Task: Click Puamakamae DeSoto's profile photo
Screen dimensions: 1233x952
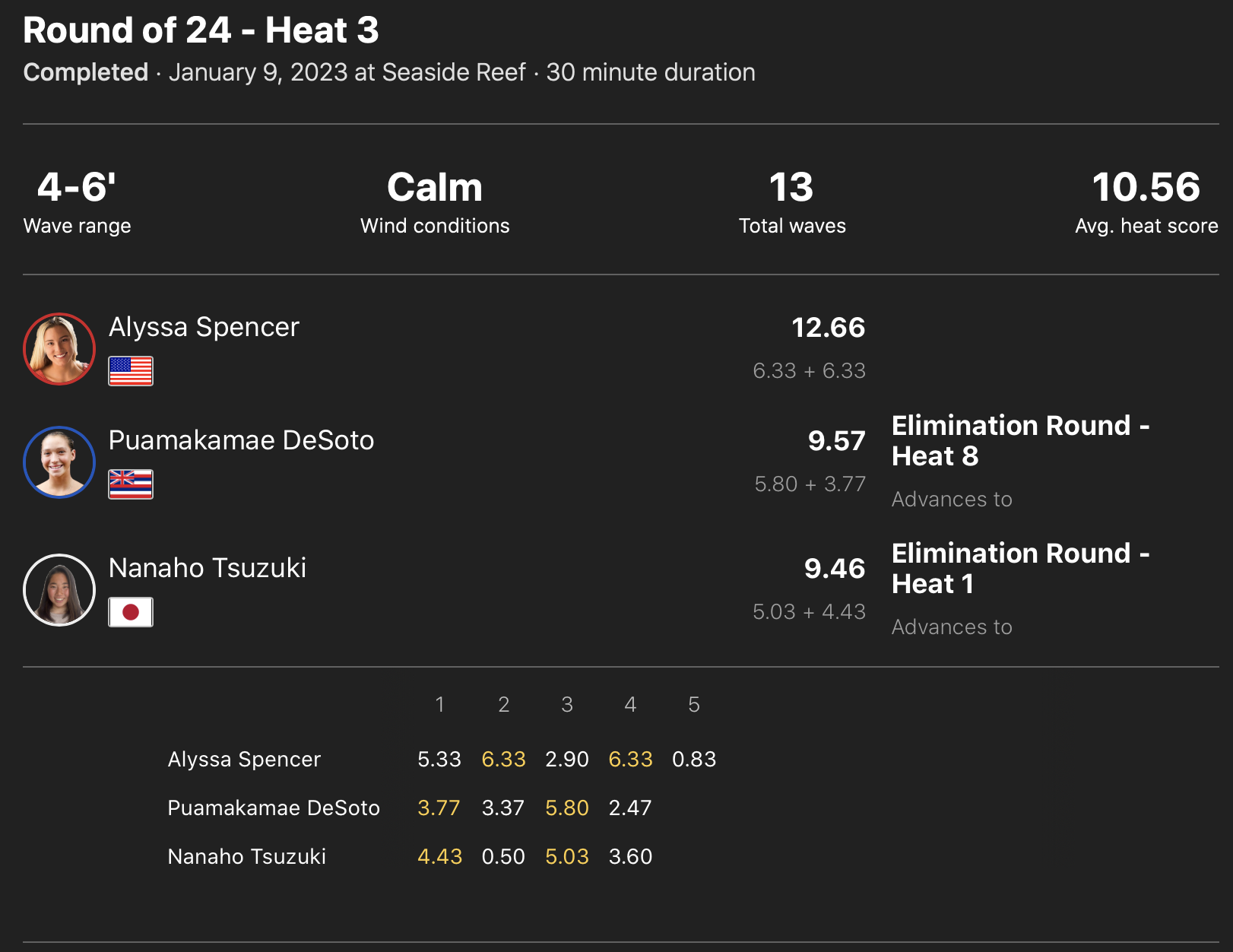Action: pyautogui.click(x=59, y=462)
